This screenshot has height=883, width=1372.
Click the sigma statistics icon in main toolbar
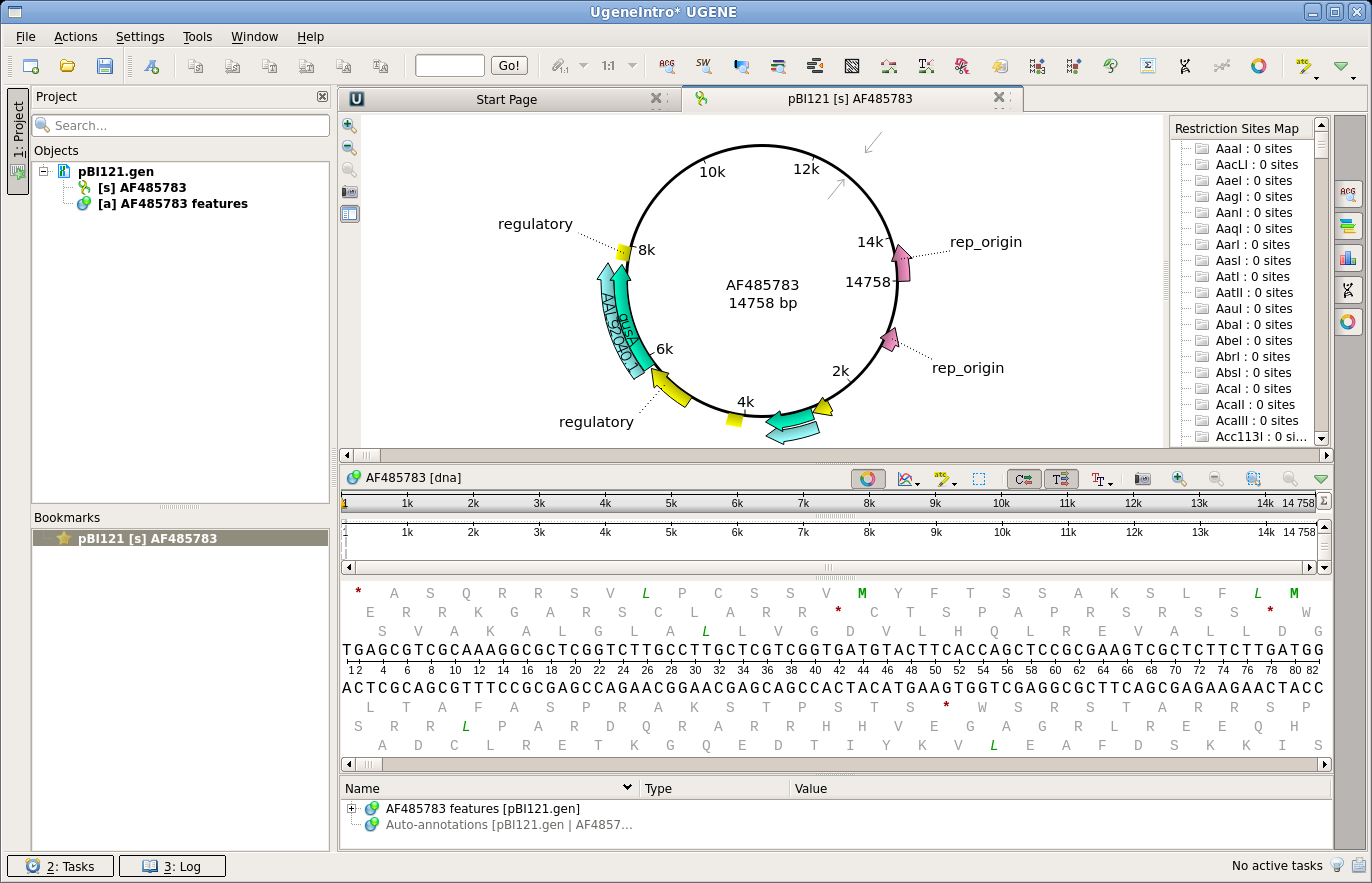click(1148, 66)
